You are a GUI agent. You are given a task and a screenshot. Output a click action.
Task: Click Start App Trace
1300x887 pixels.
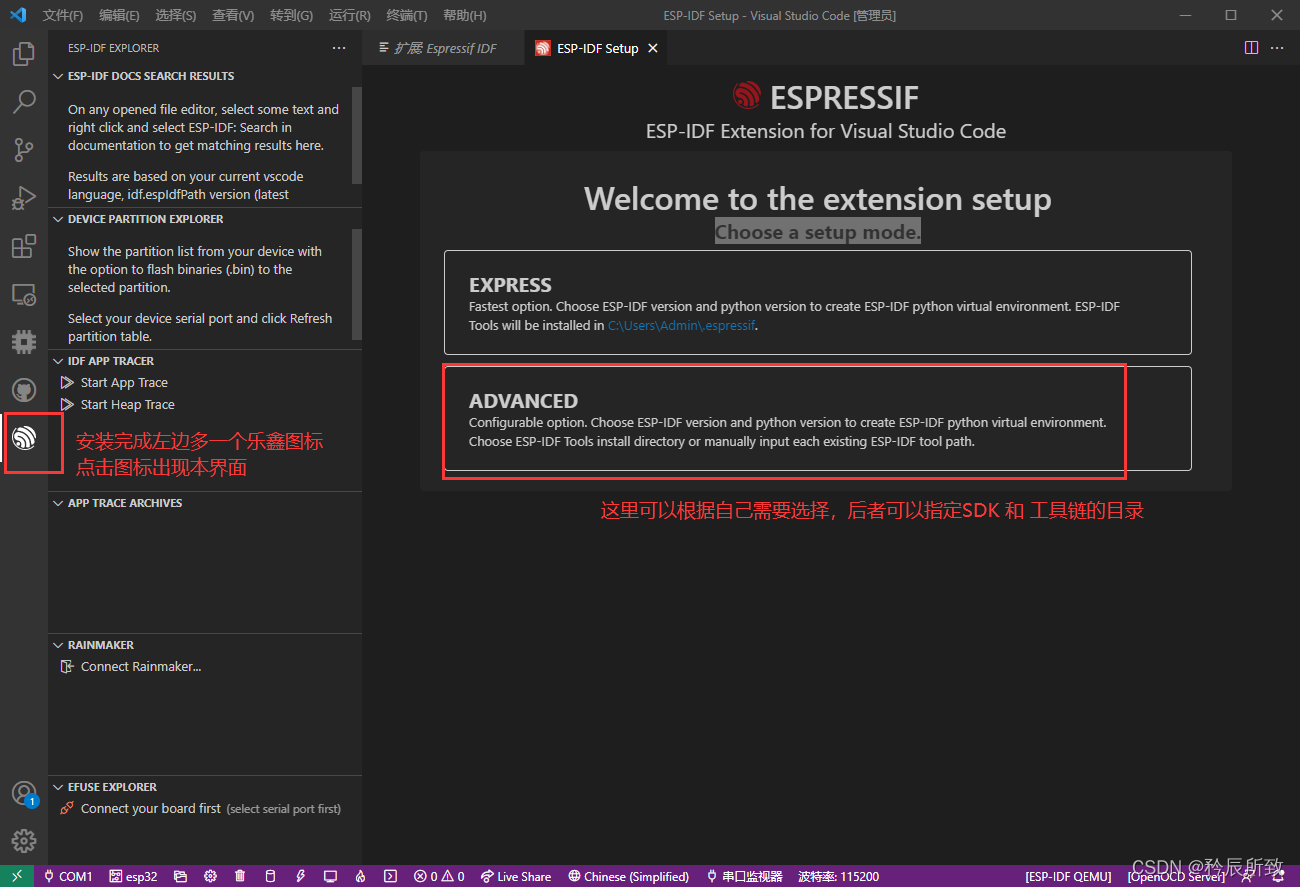(124, 383)
